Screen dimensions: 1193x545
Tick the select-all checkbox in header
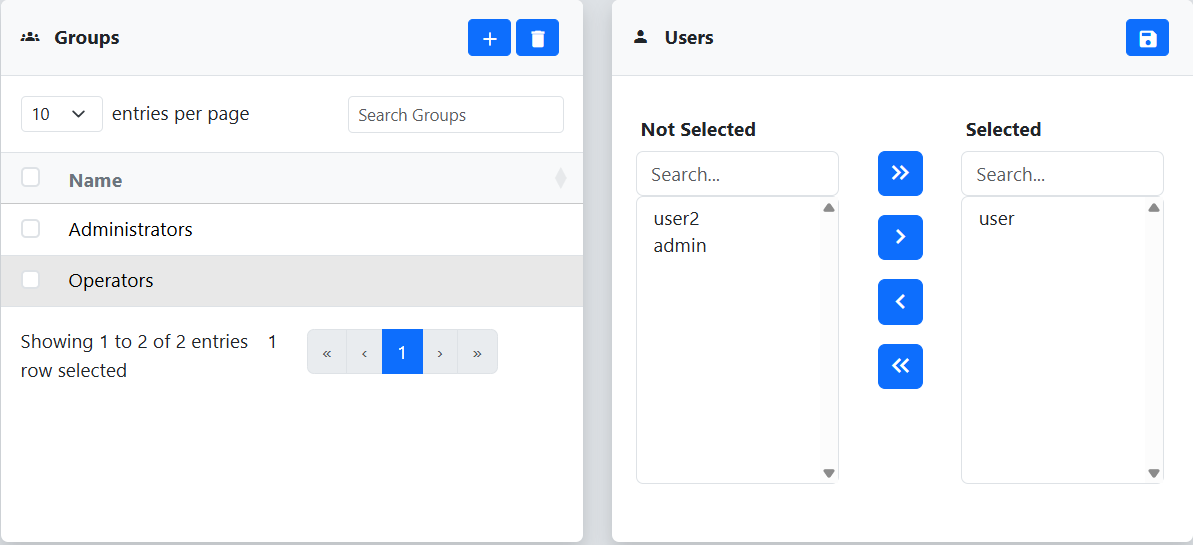(x=30, y=177)
